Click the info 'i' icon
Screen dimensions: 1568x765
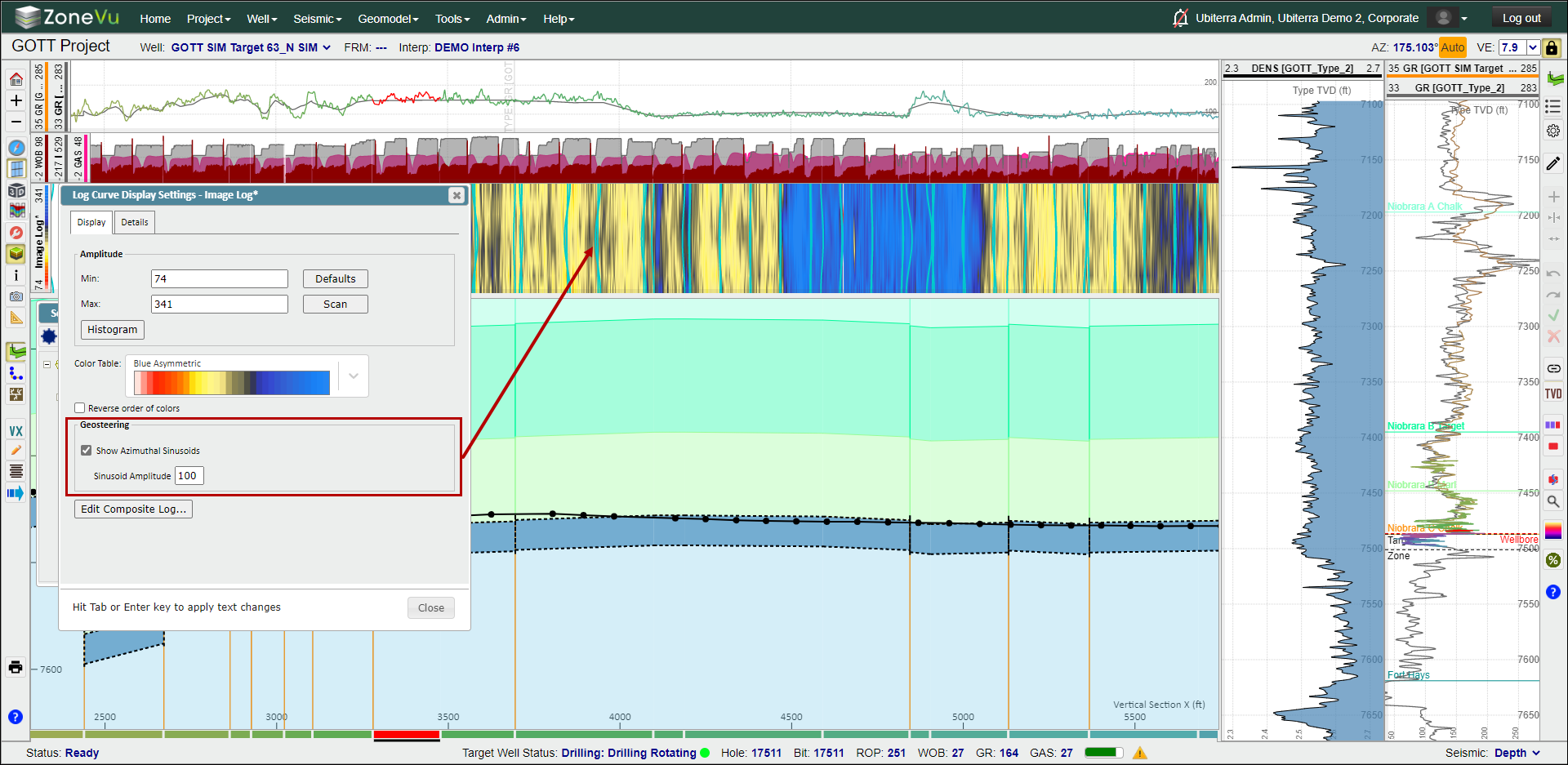(16, 275)
